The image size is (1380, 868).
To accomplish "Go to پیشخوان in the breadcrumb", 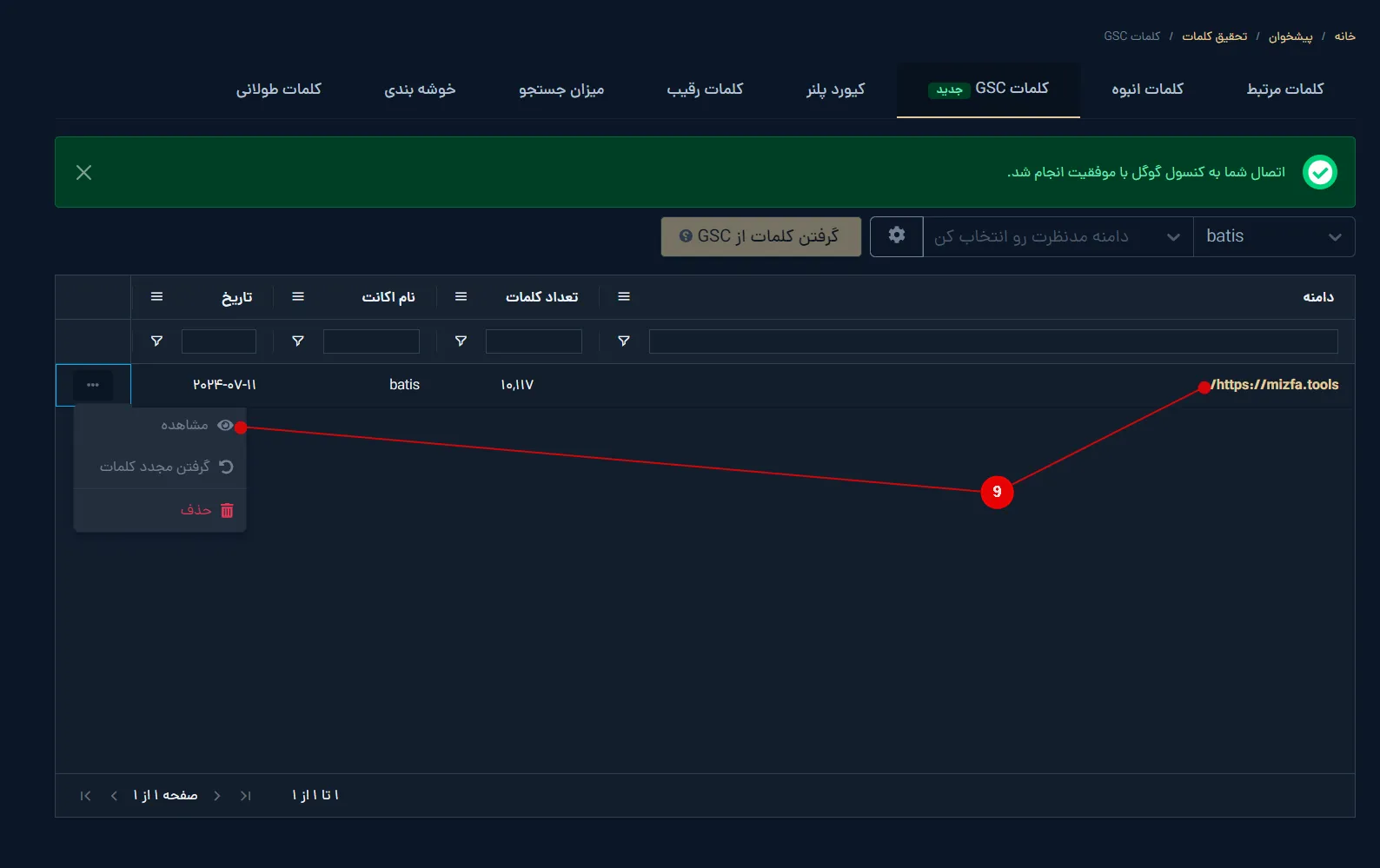I will pyautogui.click(x=1290, y=36).
